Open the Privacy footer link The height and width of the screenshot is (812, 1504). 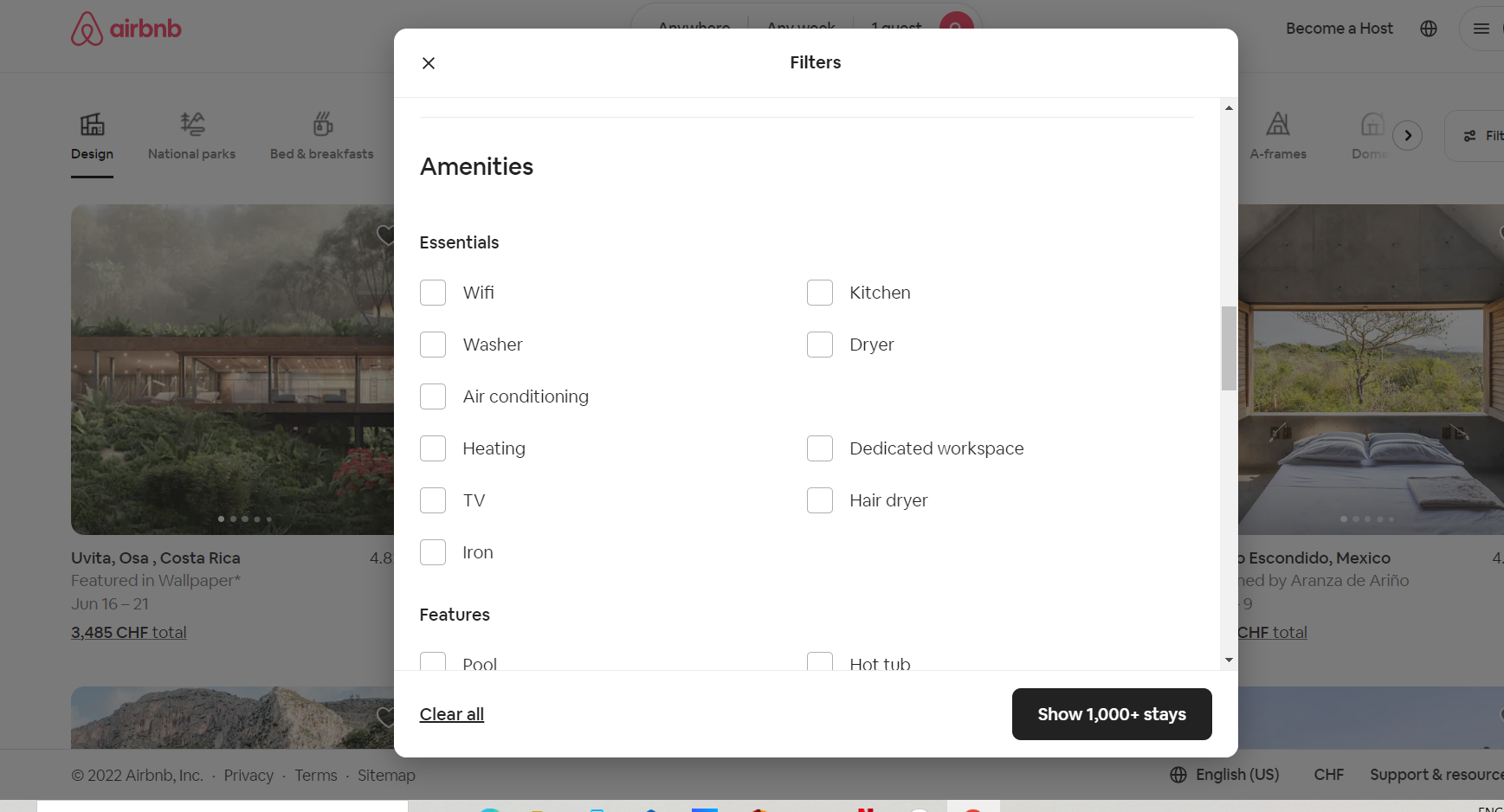click(249, 775)
